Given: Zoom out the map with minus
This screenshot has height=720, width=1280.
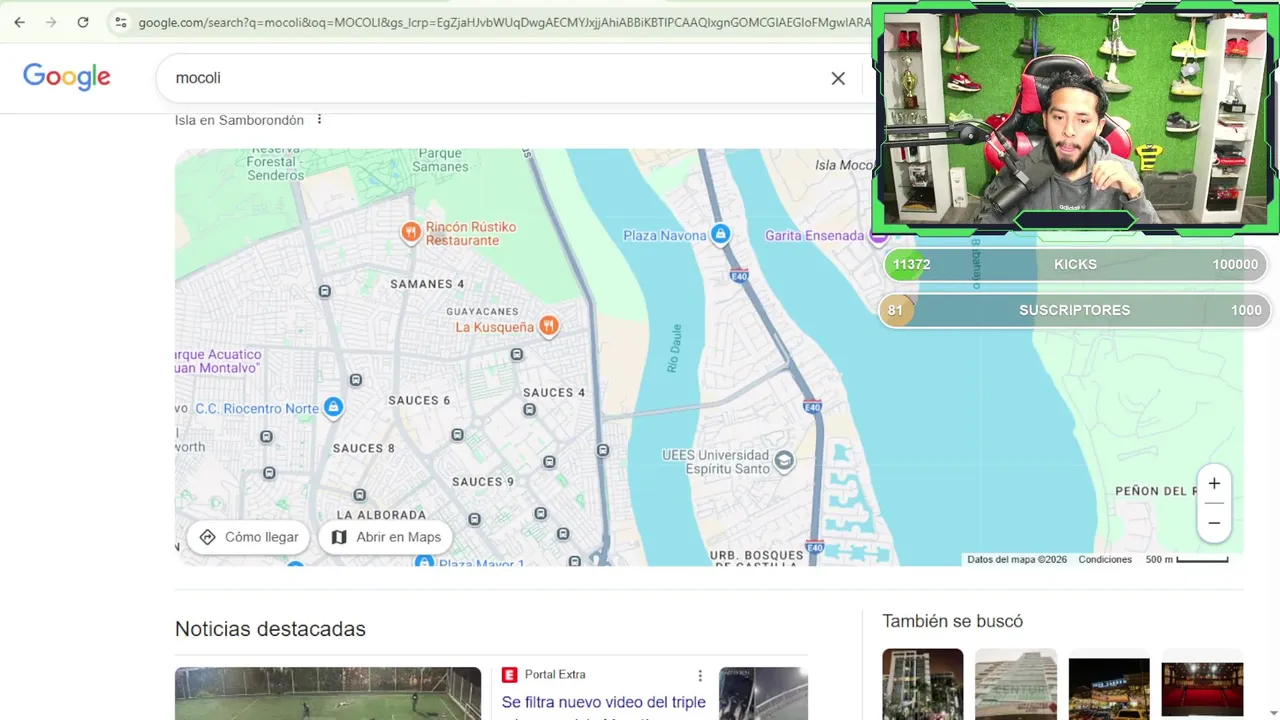Looking at the screenshot, I should (x=1214, y=523).
